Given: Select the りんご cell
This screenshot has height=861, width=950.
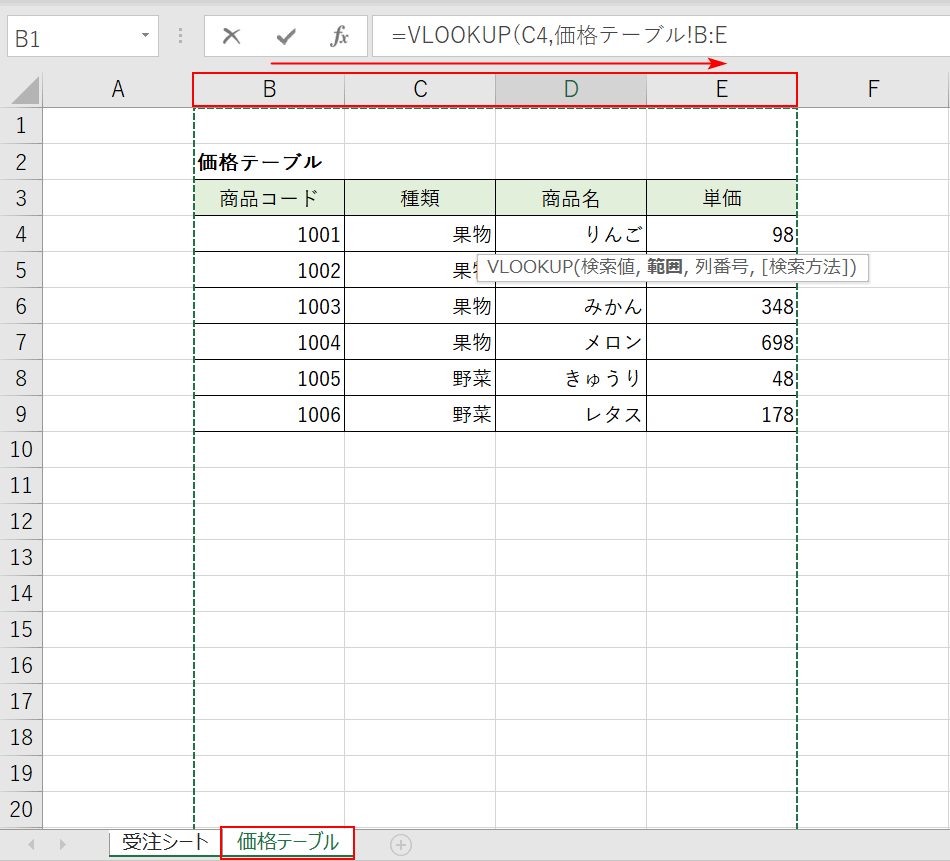Looking at the screenshot, I should pyautogui.click(x=571, y=234).
